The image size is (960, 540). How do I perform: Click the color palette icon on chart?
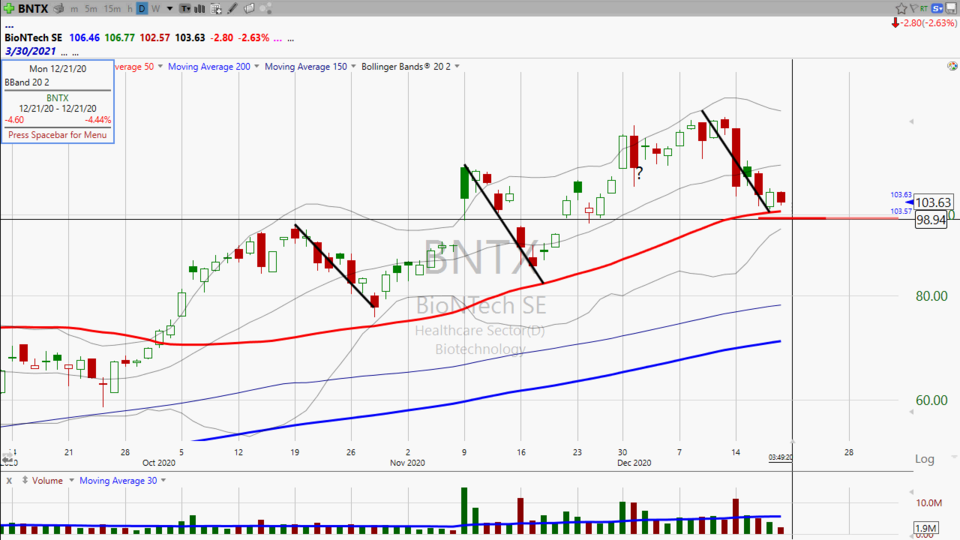coord(951,66)
